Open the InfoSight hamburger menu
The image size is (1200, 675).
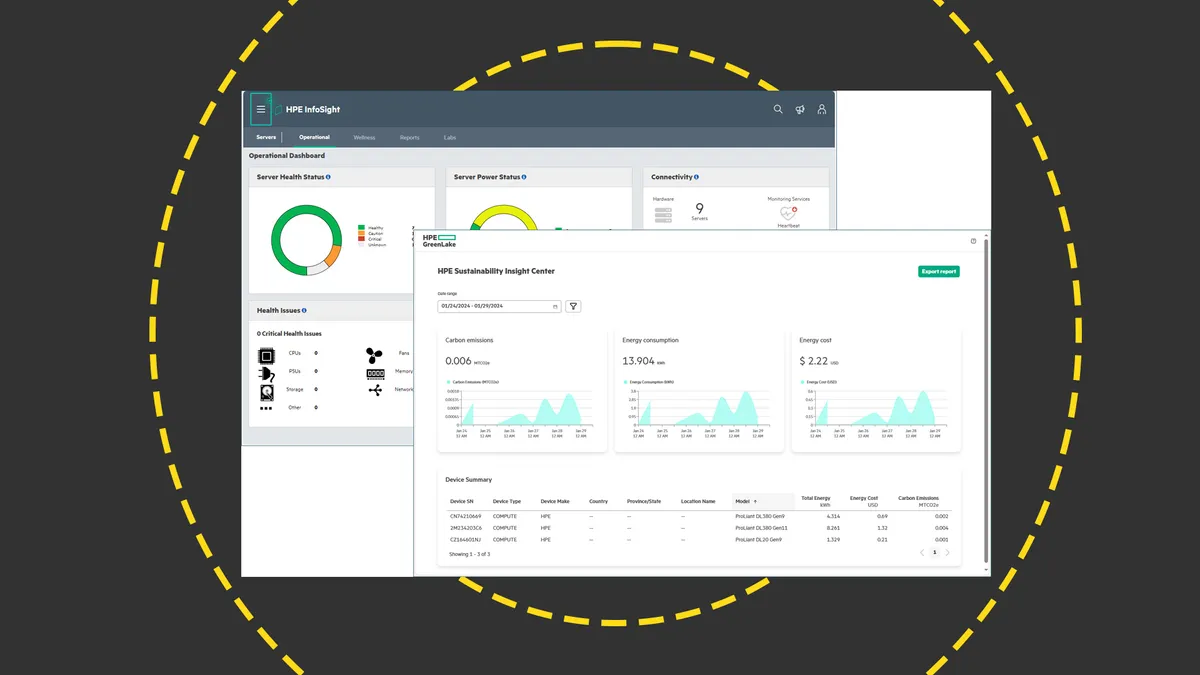(x=261, y=109)
